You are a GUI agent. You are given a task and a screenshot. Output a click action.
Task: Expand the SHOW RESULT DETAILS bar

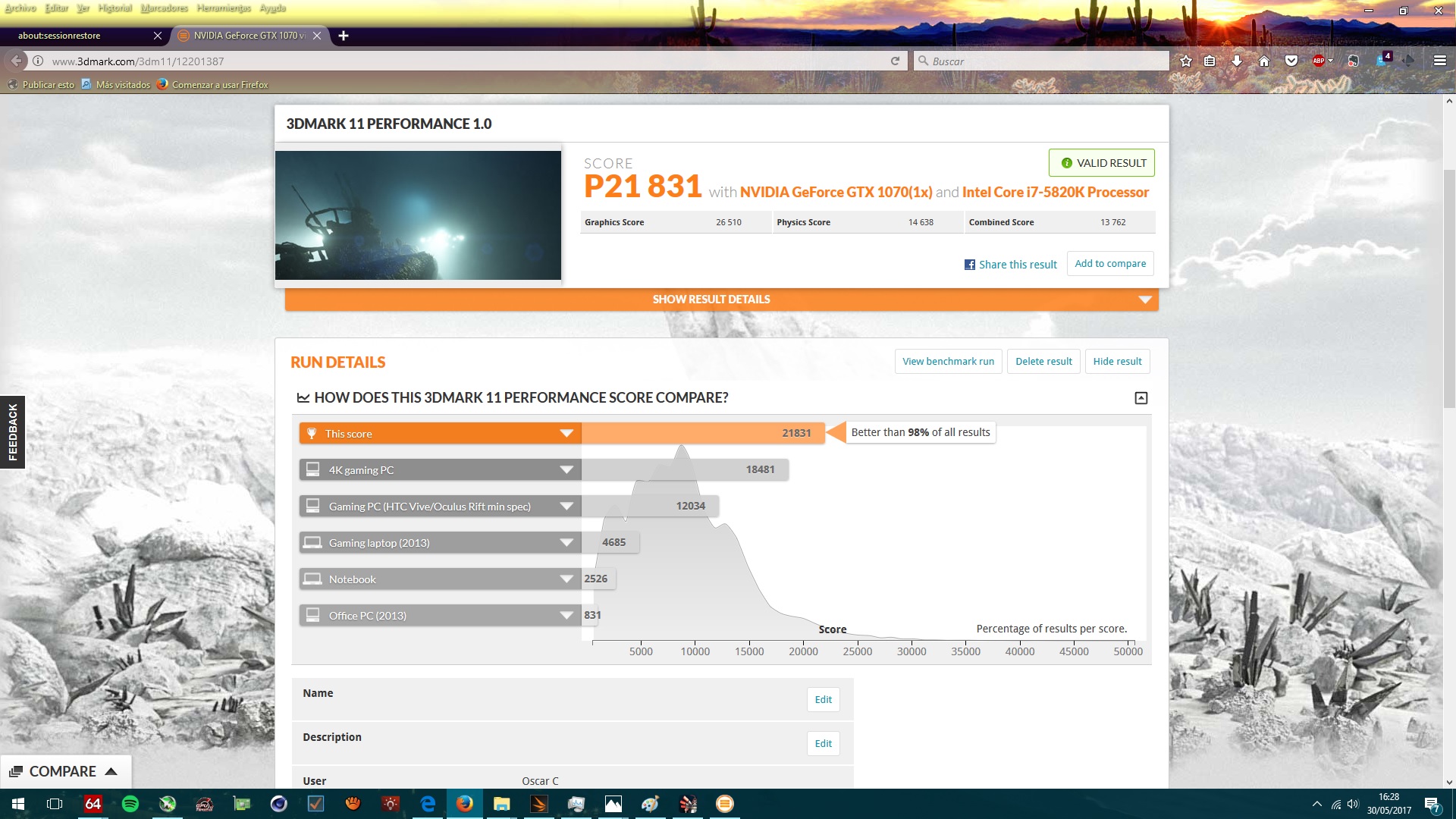coord(721,300)
